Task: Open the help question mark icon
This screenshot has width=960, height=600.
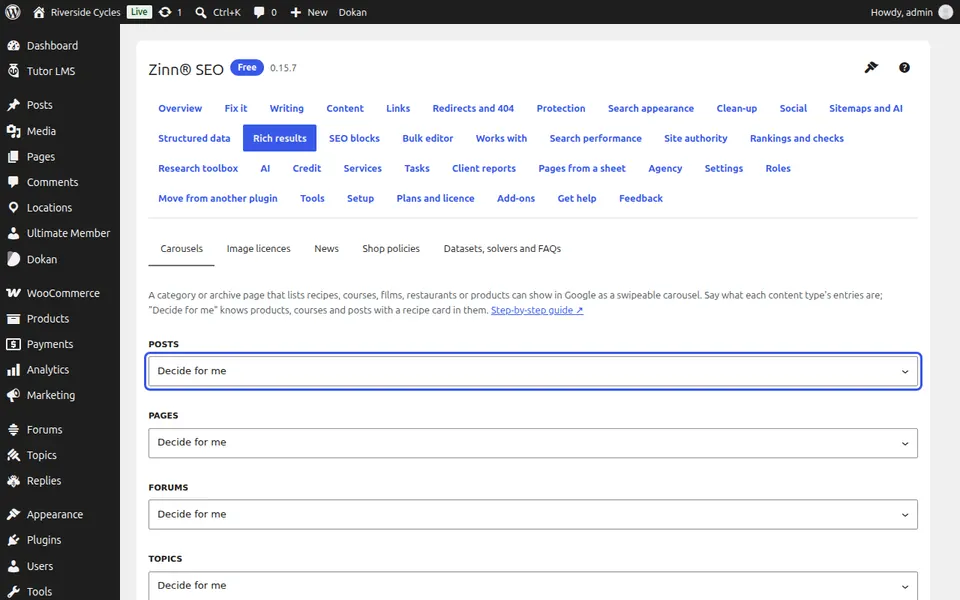Action: [x=904, y=67]
